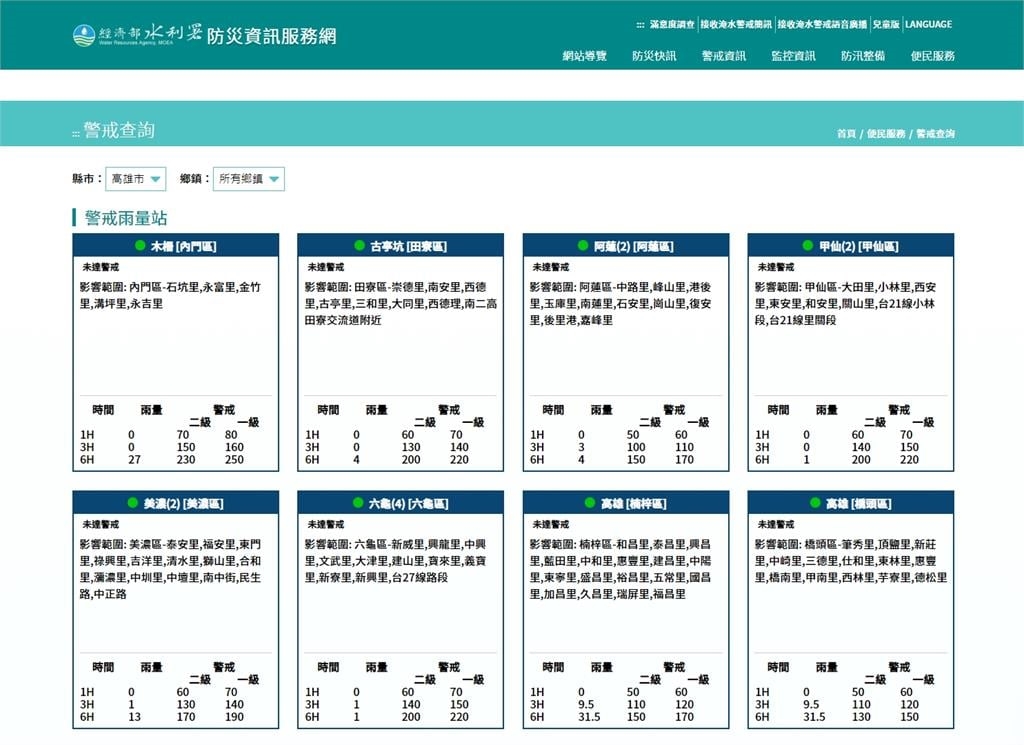
Task: Click the 警戒查詢 page title
Action: click(119, 130)
